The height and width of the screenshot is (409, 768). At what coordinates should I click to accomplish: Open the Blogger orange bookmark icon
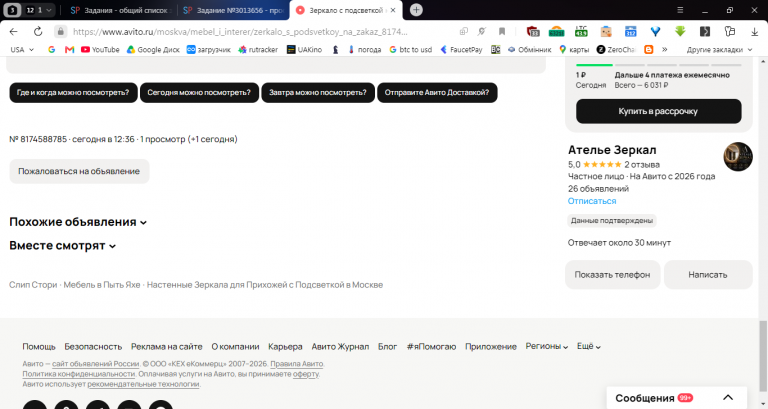pos(648,49)
